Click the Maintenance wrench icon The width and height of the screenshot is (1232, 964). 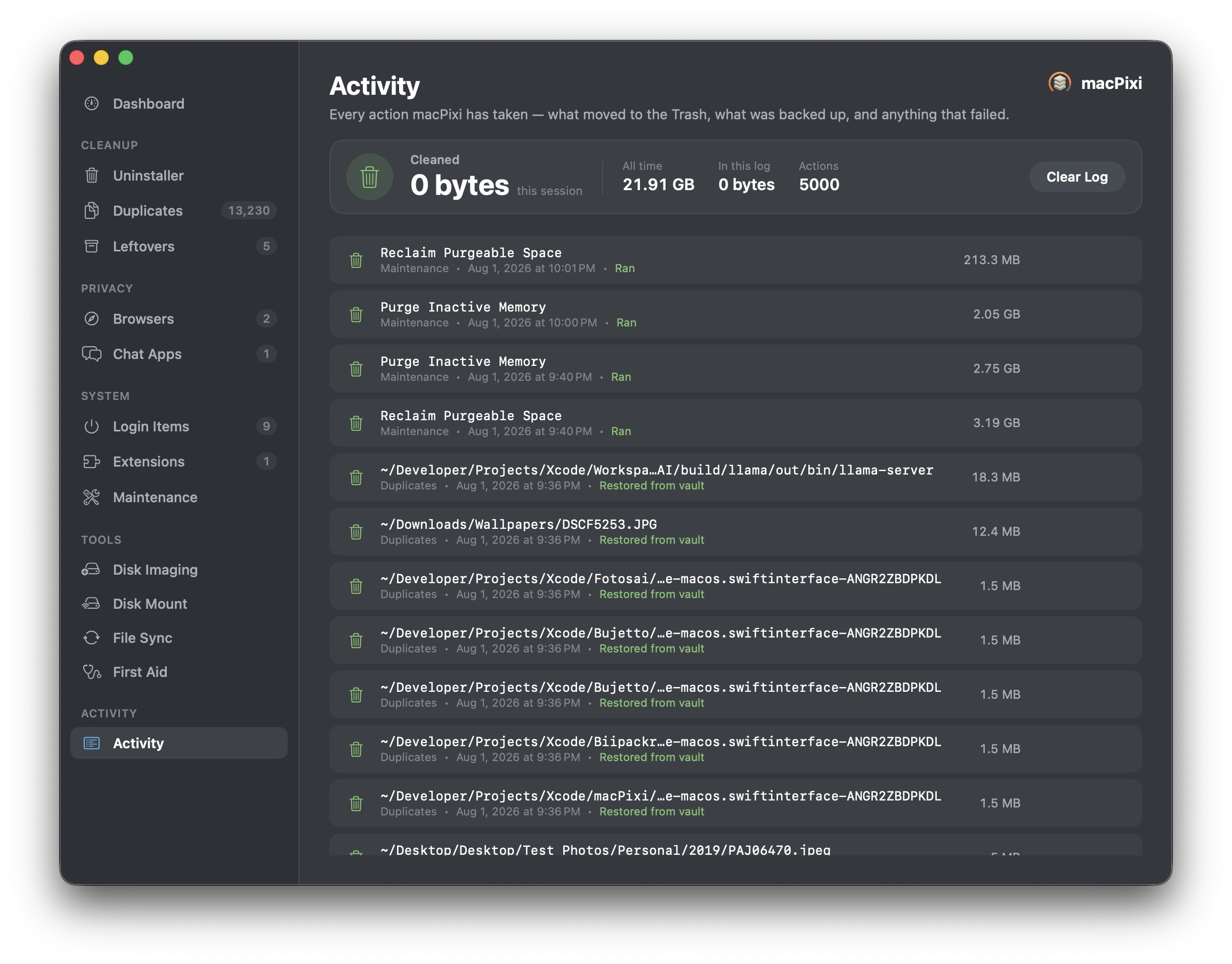(92, 497)
